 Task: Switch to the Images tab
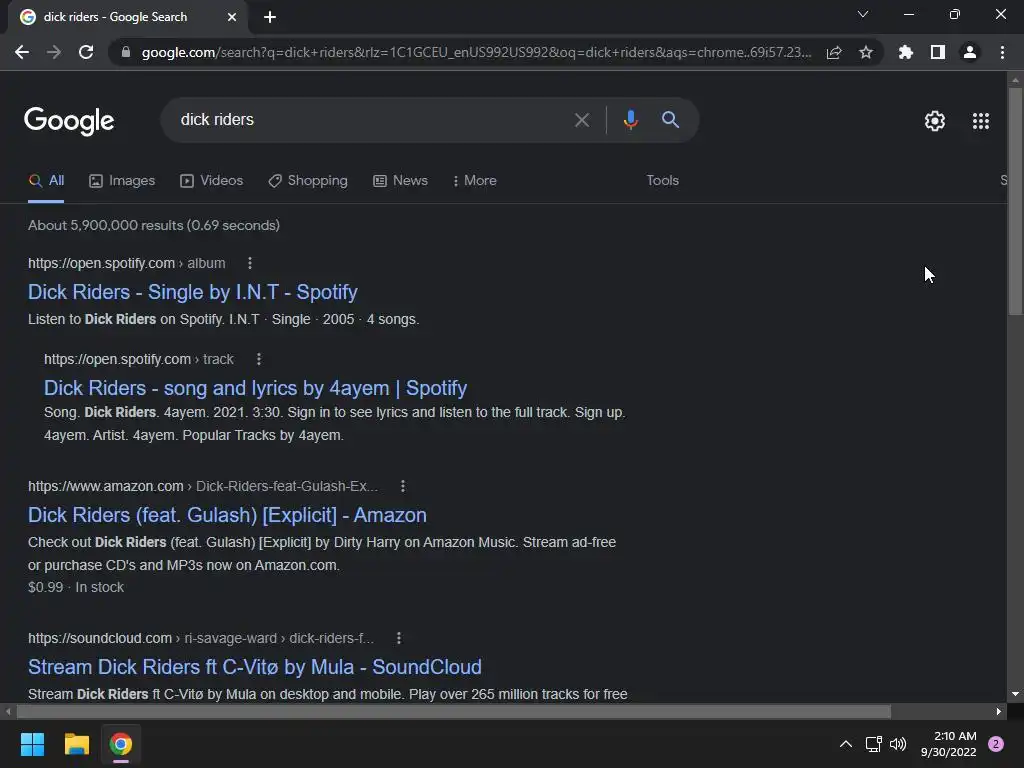122,181
